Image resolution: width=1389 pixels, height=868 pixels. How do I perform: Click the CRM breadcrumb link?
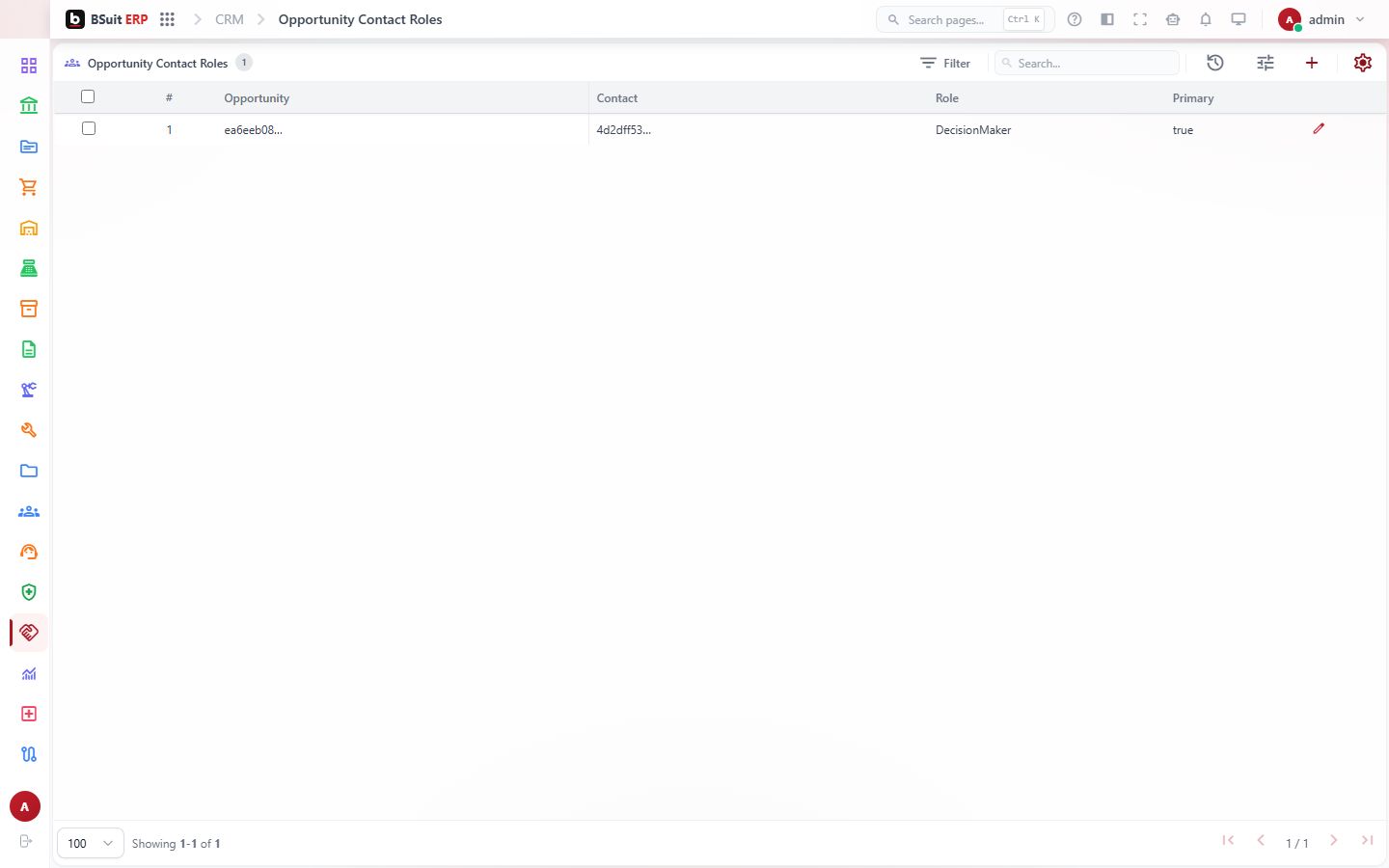(x=230, y=19)
